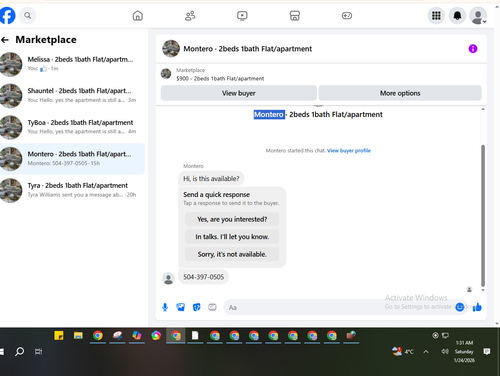This screenshot has height=376, width=500.
Task: Choose a sticker with the sticker icon
Action: 197,307
